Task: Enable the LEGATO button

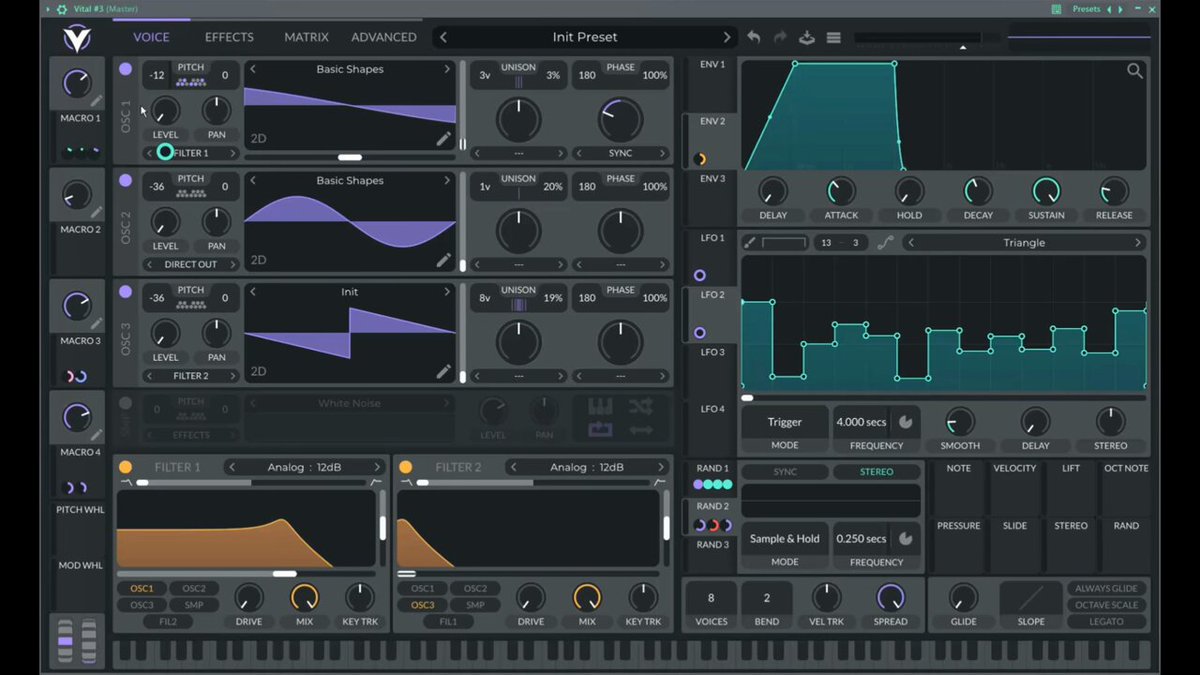Action: click(x=1107, y=621)
